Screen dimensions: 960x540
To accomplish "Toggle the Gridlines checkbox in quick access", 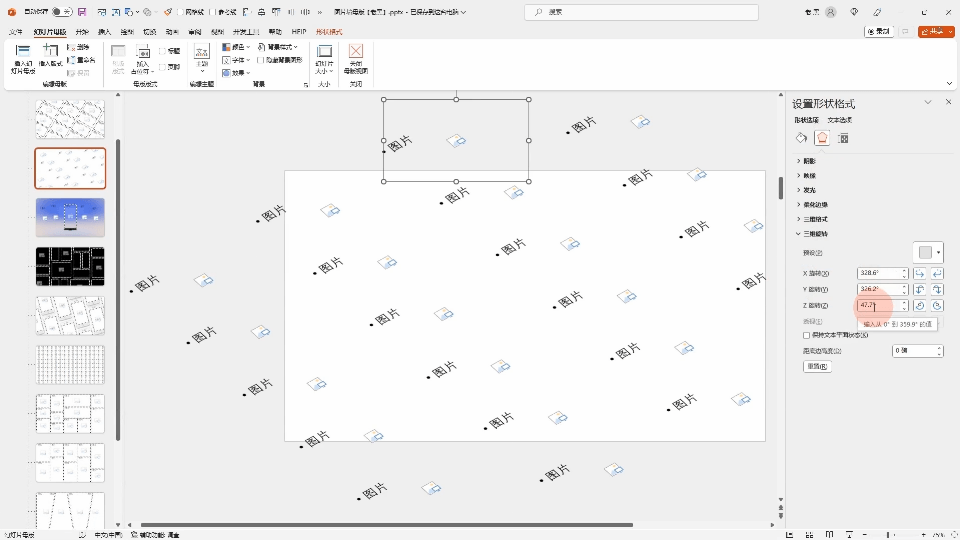I will point(181,12).
